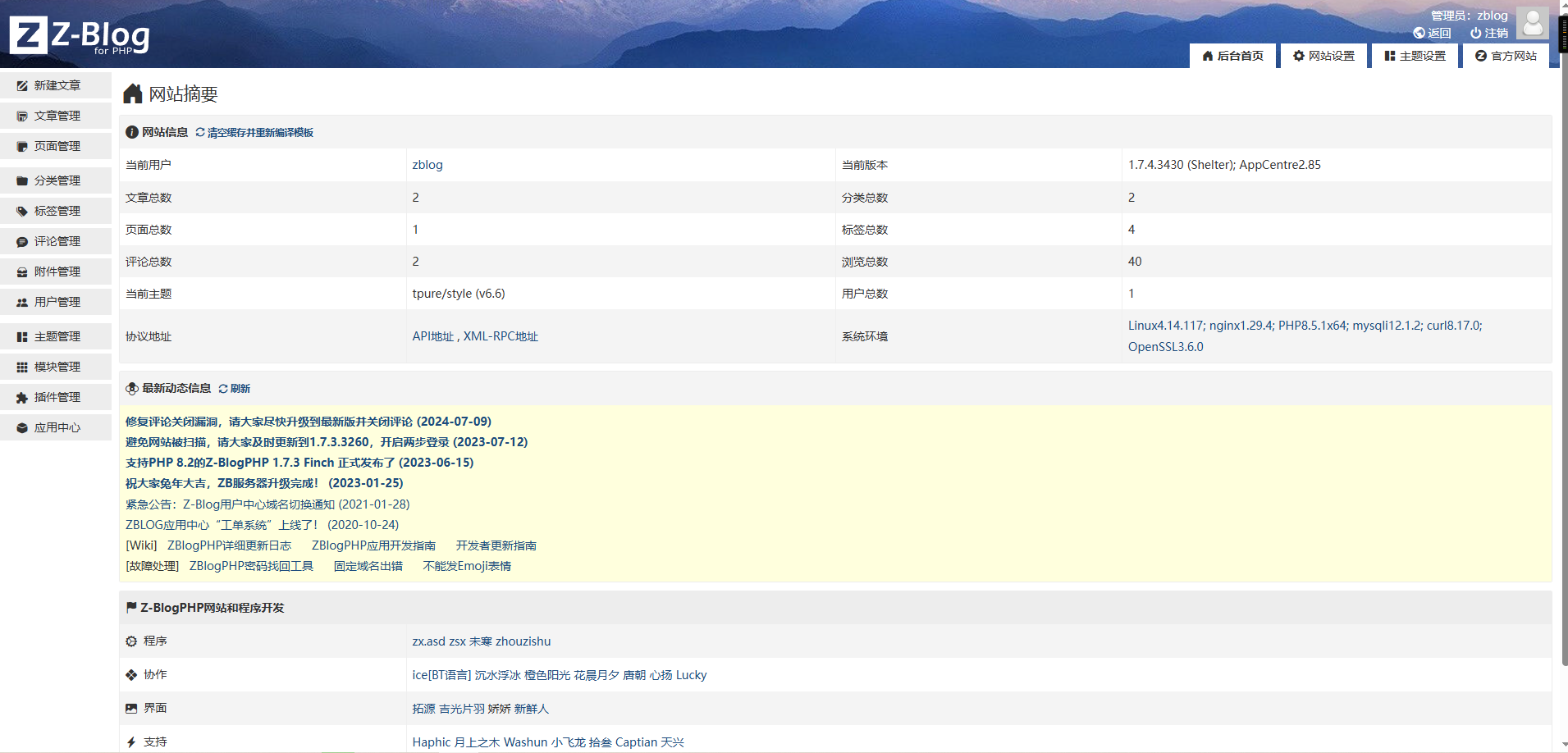Open 模块管理 from the sidebar

click(x=57, y=367)
